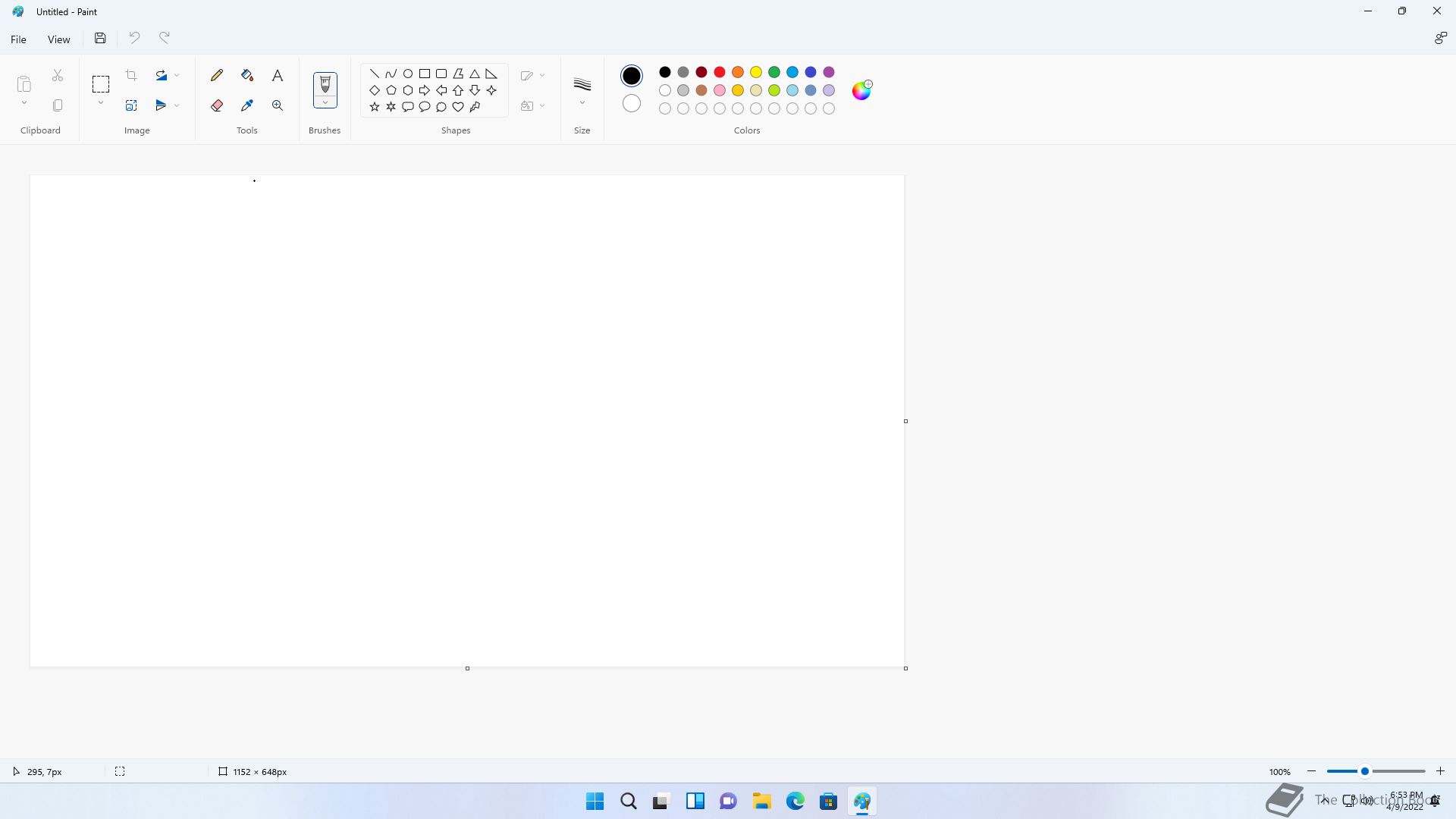The width and height of the screenshot is (1456, 819).
Task: Pick the red color swatch
Action: tap(720, 72)
